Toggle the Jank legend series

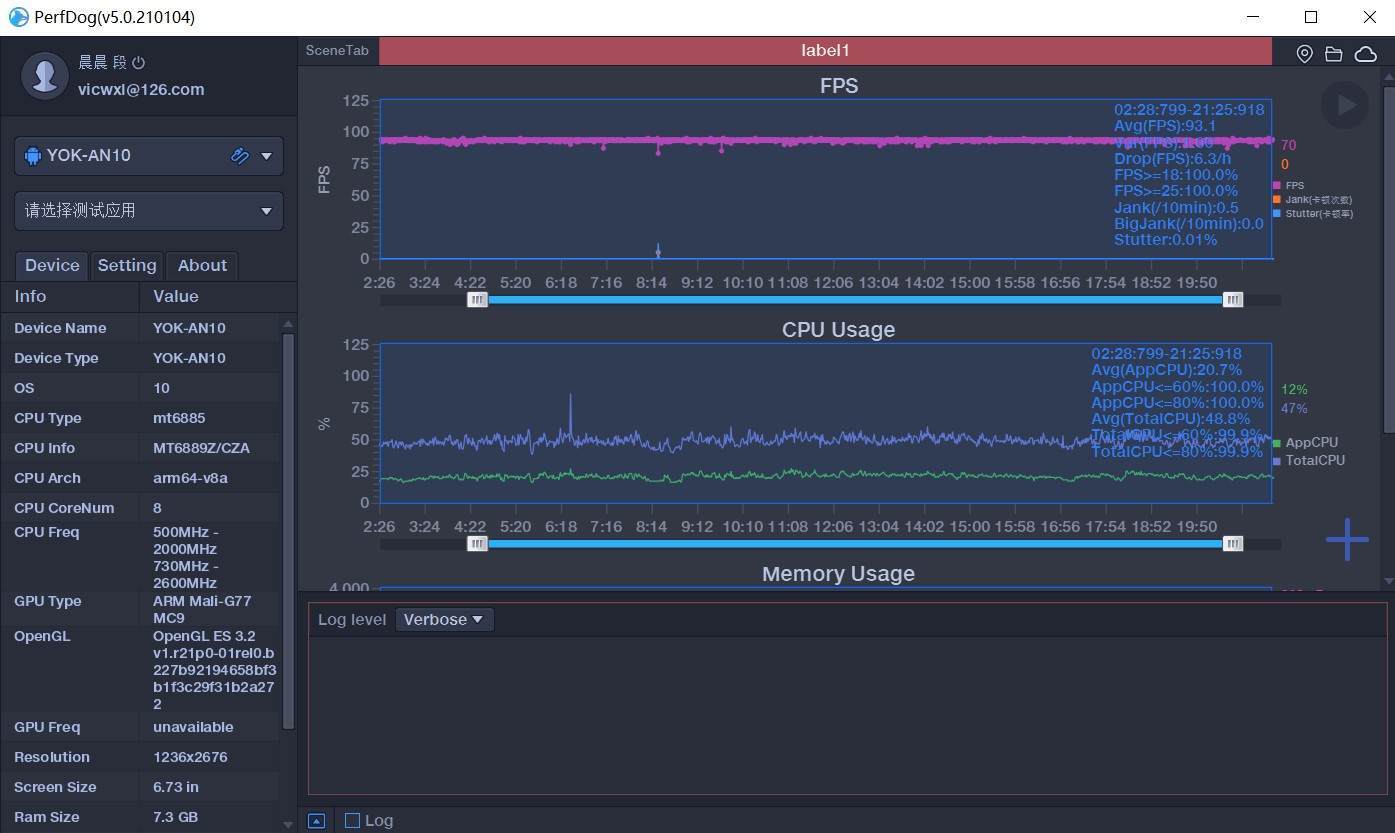1312,200
